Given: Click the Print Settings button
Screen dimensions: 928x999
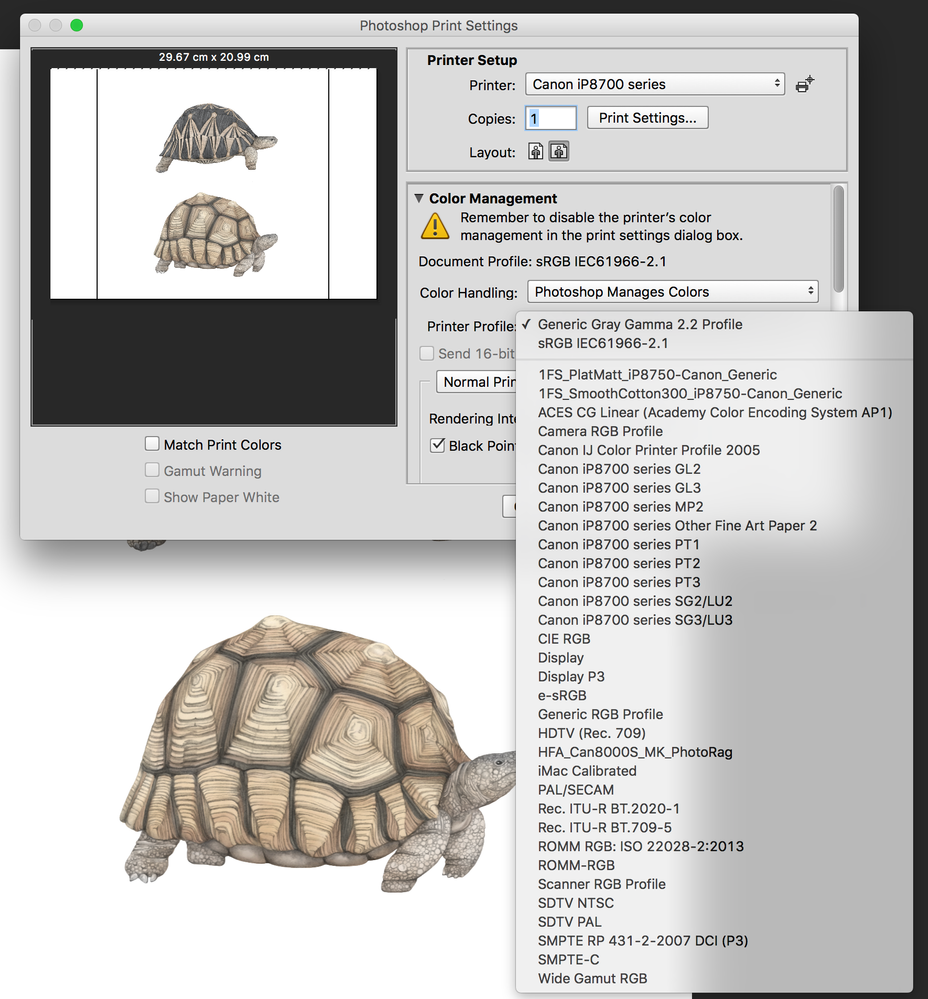Looking at the screenshot, I should pyautogui.click(x=648, y=117).
